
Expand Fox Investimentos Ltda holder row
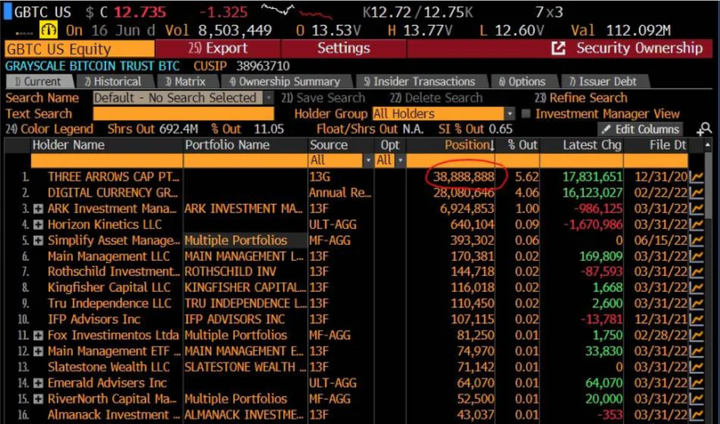point(38,336)
